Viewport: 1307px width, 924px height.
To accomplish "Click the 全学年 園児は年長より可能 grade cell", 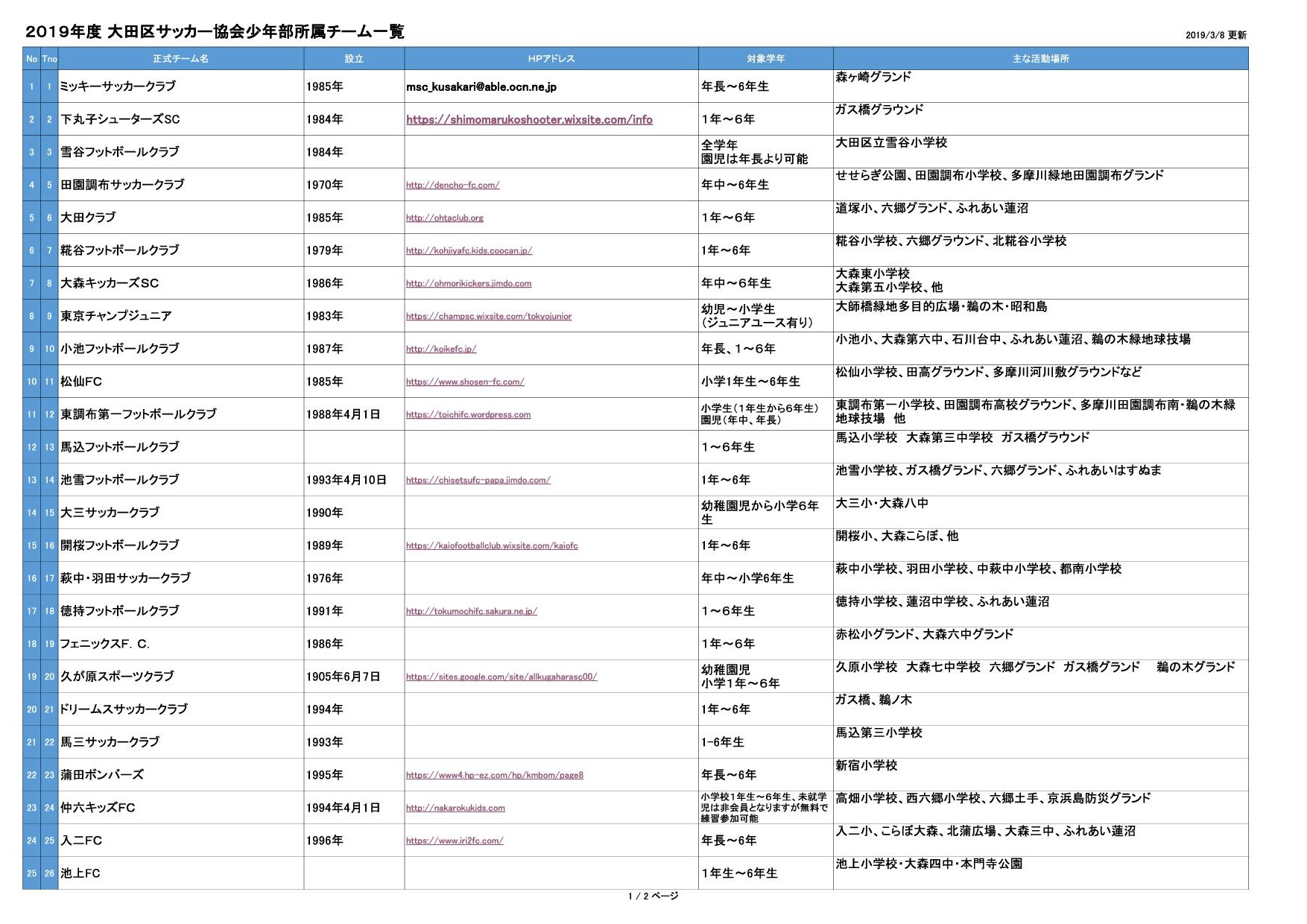I will click(x=766, y=152).
